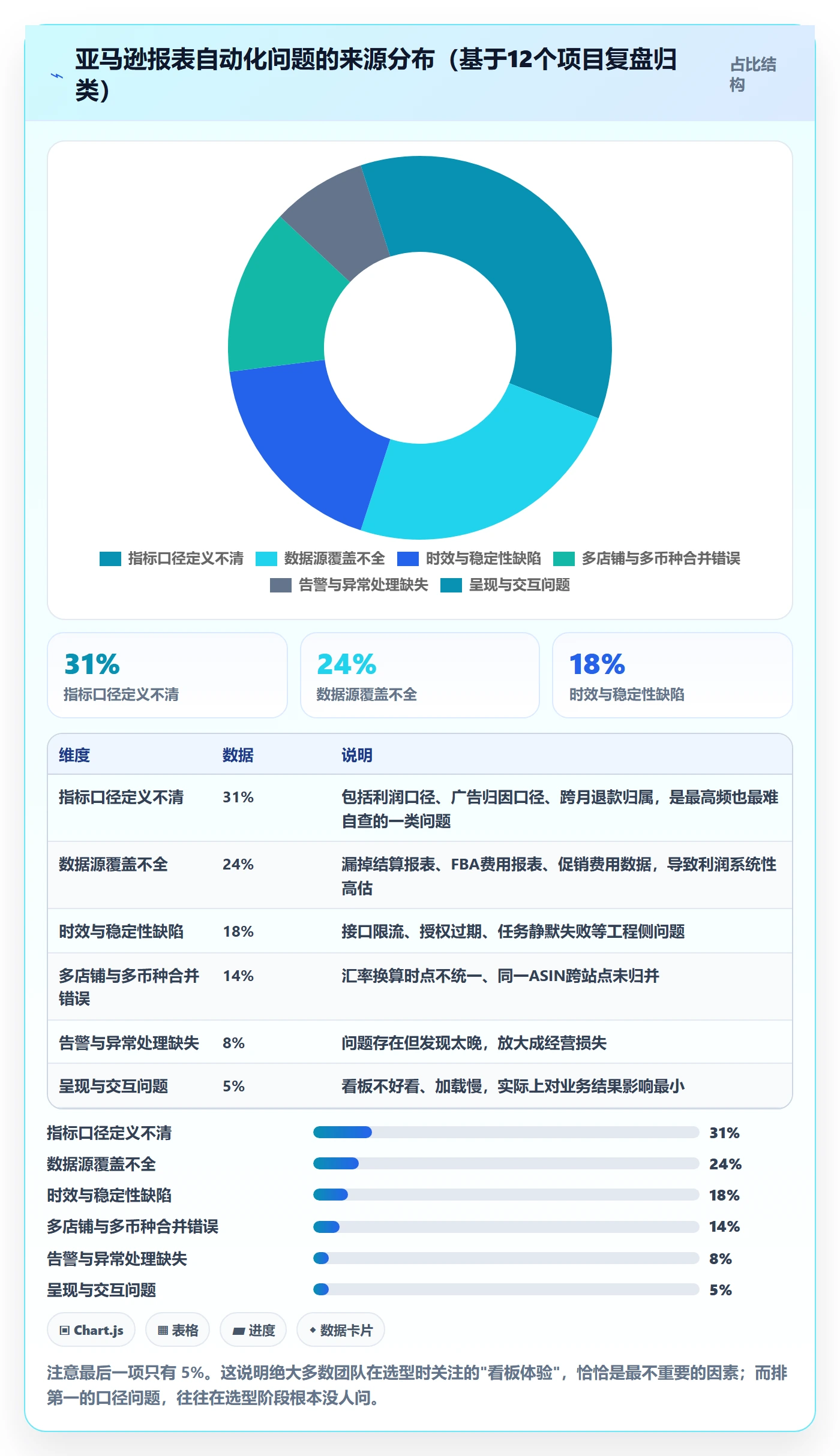Open the 18% stat card
This screenshot has width=840, height=1456.
(x=673, y=675)
